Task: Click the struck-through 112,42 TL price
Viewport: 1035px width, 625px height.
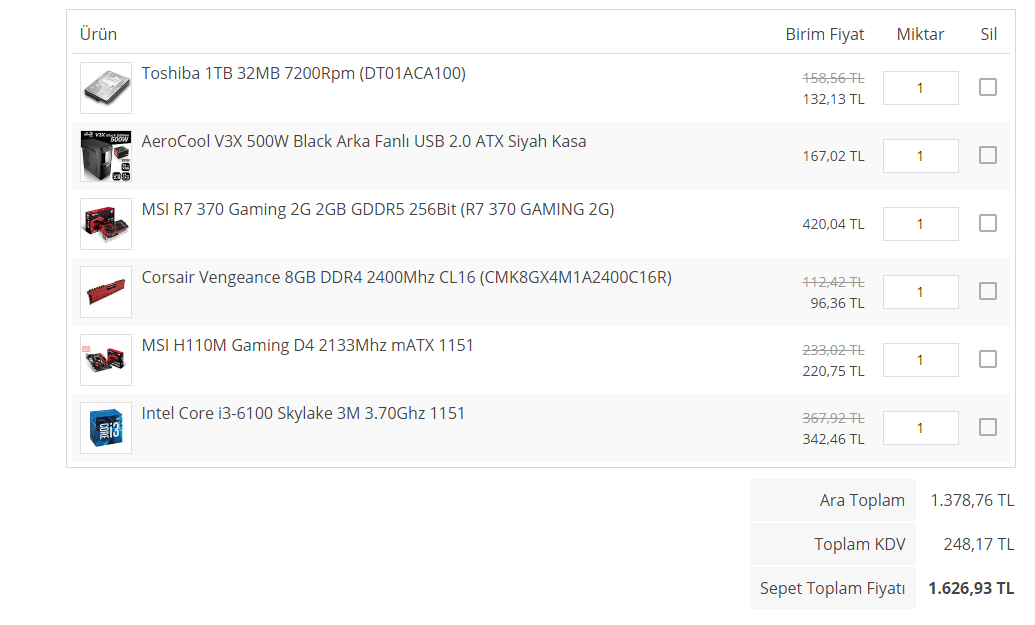Action: coord(833,282)
